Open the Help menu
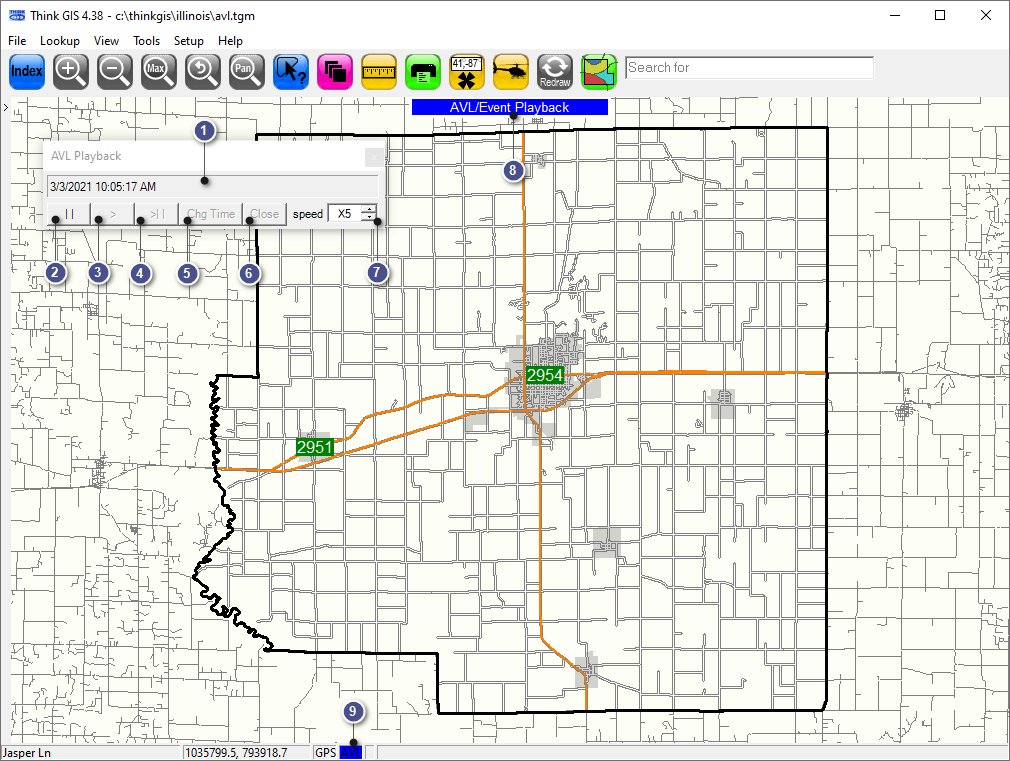Image resolution: width=1010 pixels, height=761 pixels. coord(230,41)
